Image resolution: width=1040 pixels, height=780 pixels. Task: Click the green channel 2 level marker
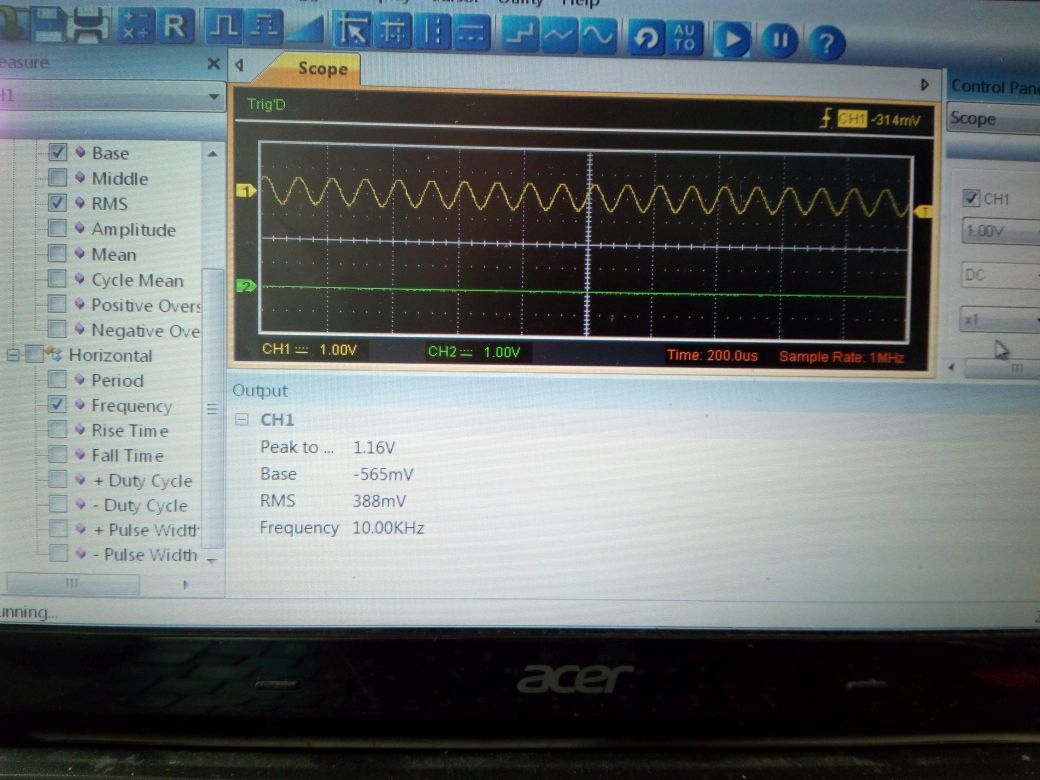tap(246, 286)
